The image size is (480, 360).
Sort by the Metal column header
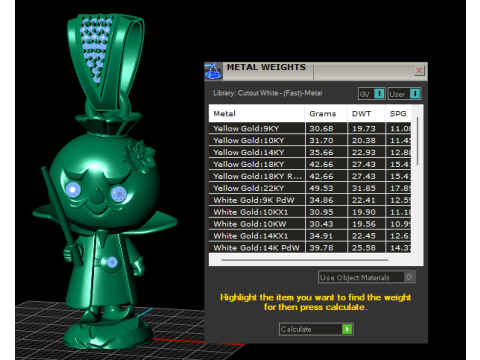point(256,114)
